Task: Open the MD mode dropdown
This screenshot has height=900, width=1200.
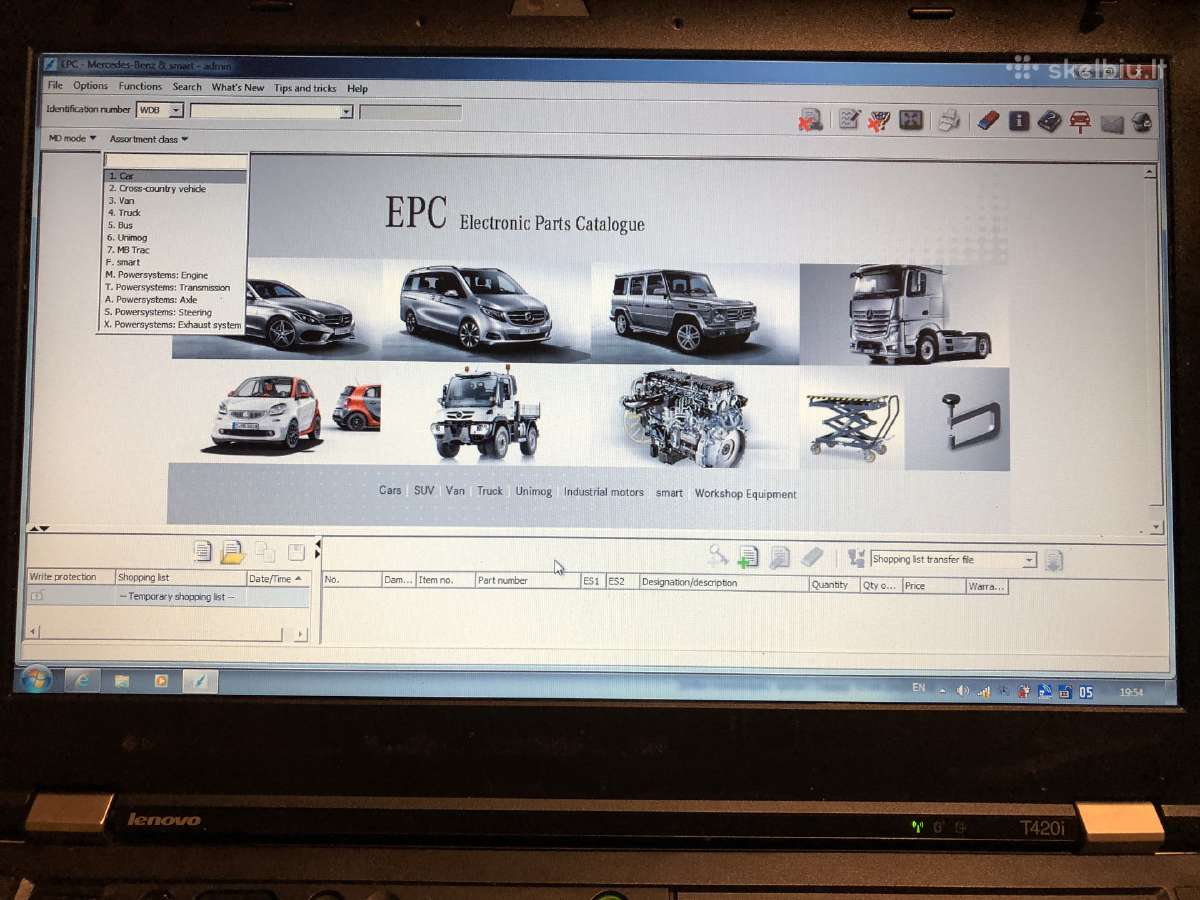Action: tap(73, 138)
